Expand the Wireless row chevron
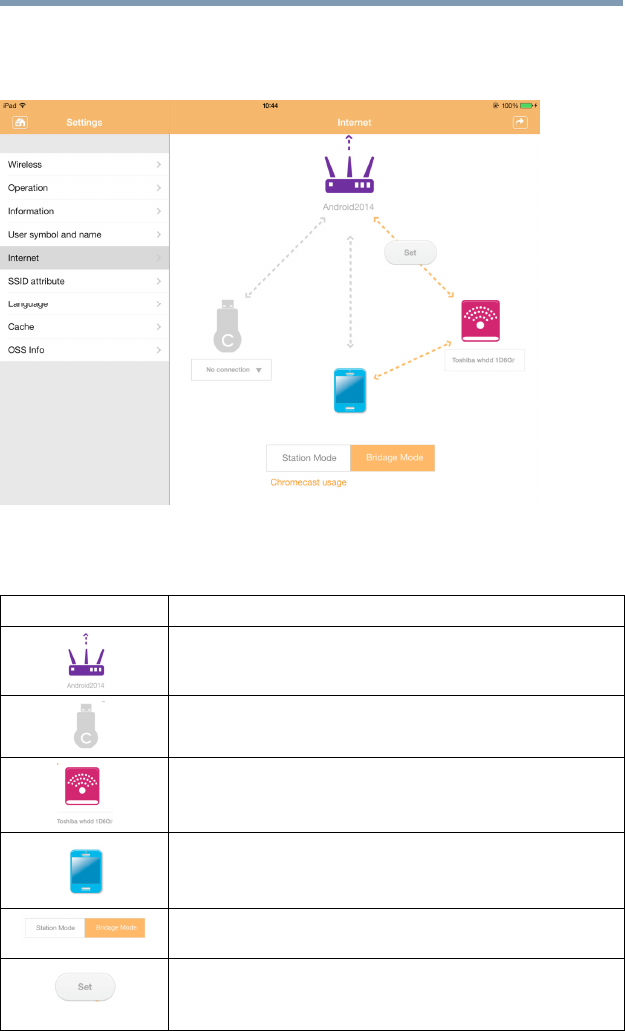The width and height of the screenshot is (625, 1031). (x=159, y=164)
